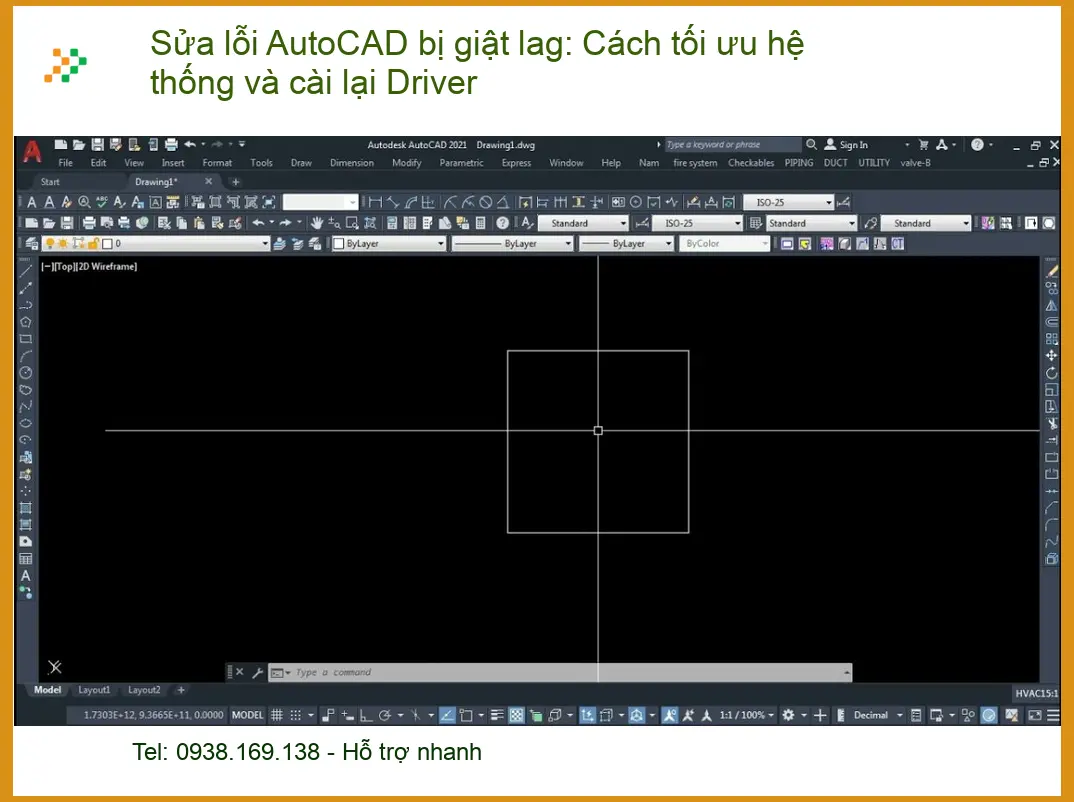Click HVAC15:1 label above status bar
1074x802 pixels.
pos(1036,693)
